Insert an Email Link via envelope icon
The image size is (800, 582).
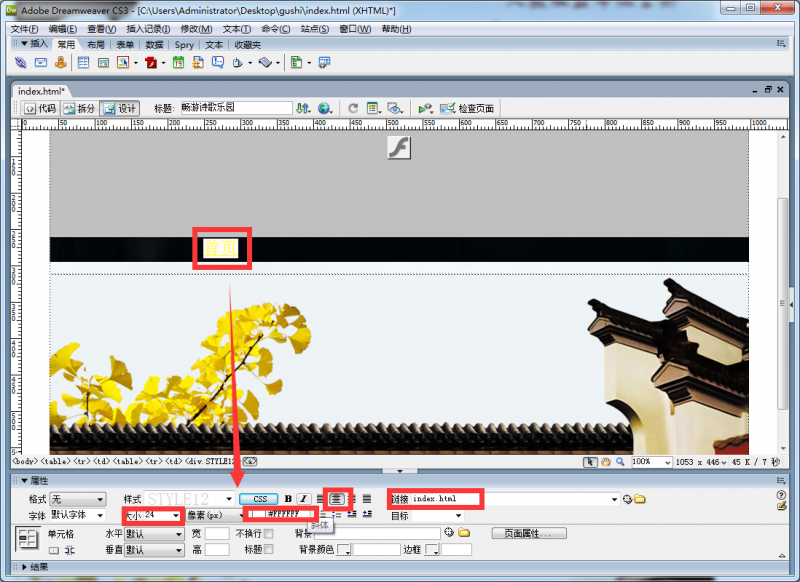coord(41,63)
